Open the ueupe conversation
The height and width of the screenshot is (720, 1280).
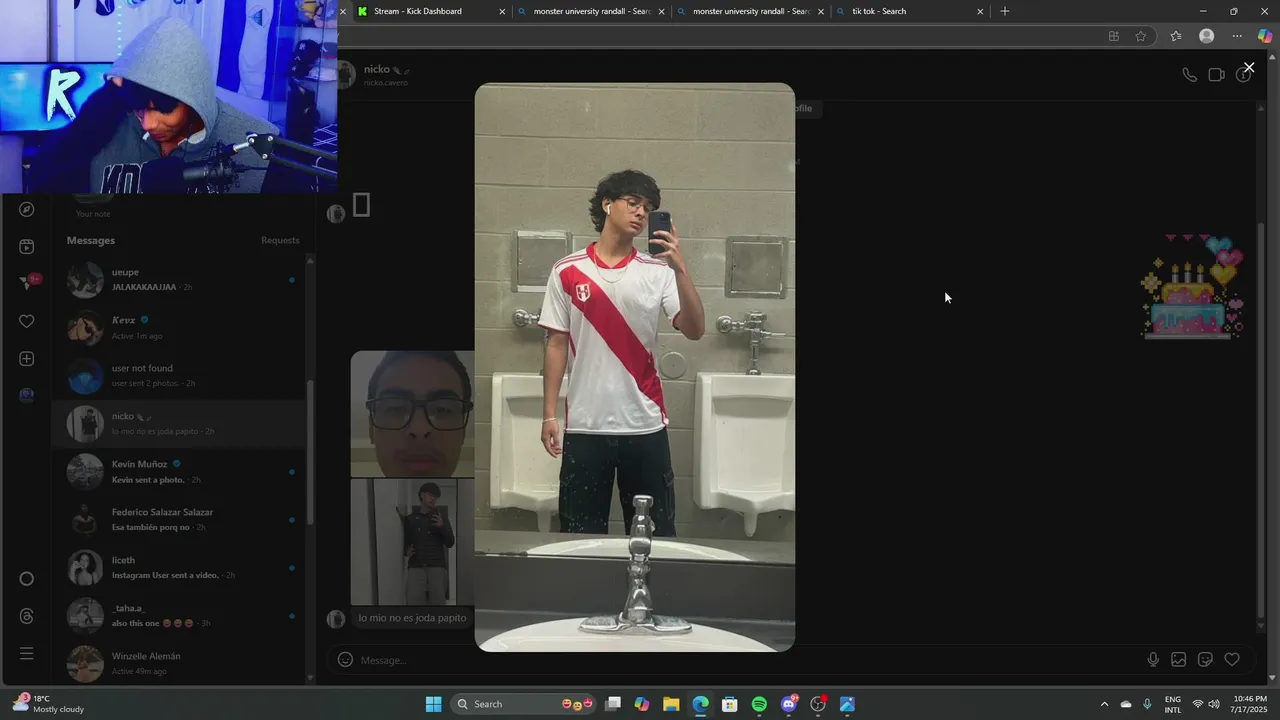pyautogui.click(x=180, y=280)
